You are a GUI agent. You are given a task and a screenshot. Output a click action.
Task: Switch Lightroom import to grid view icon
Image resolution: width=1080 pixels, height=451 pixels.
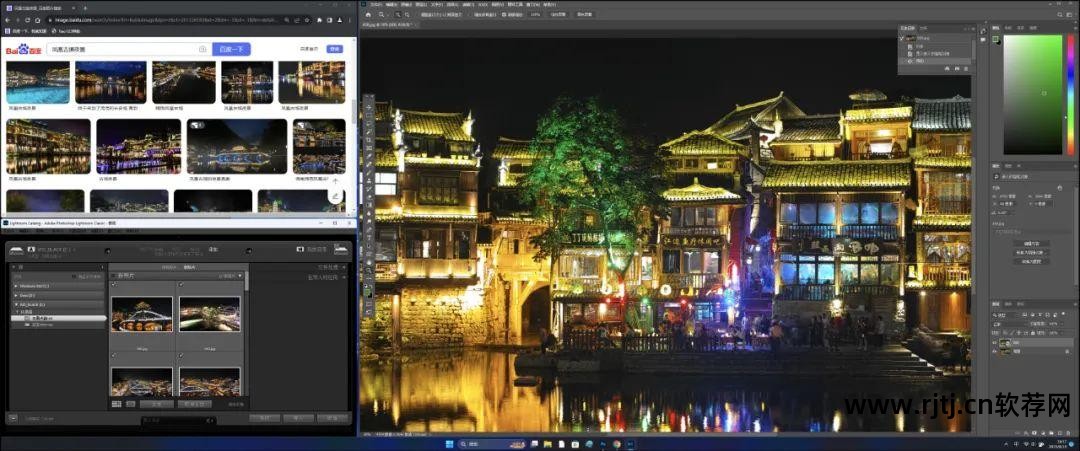pos(117,404)
